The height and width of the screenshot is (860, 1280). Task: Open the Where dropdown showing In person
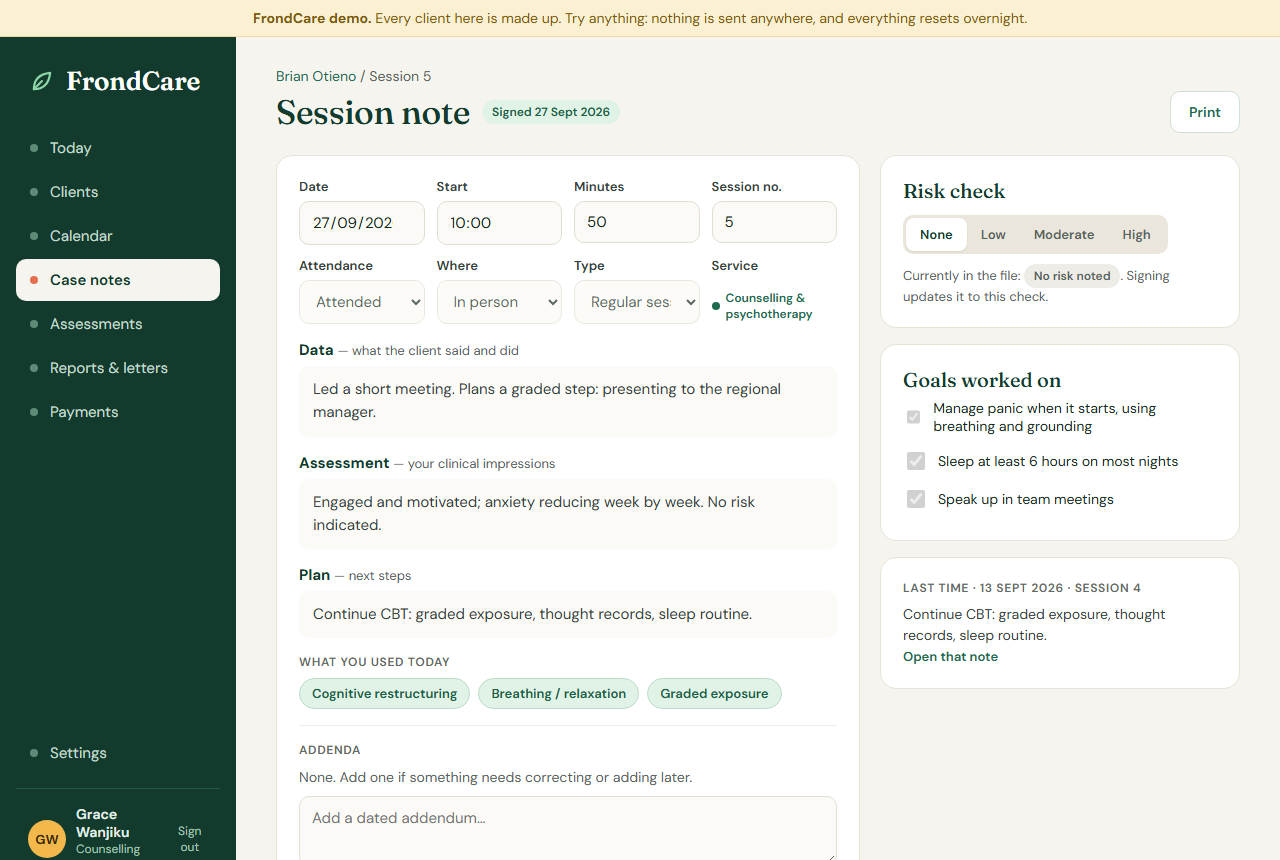coord(499,302)
